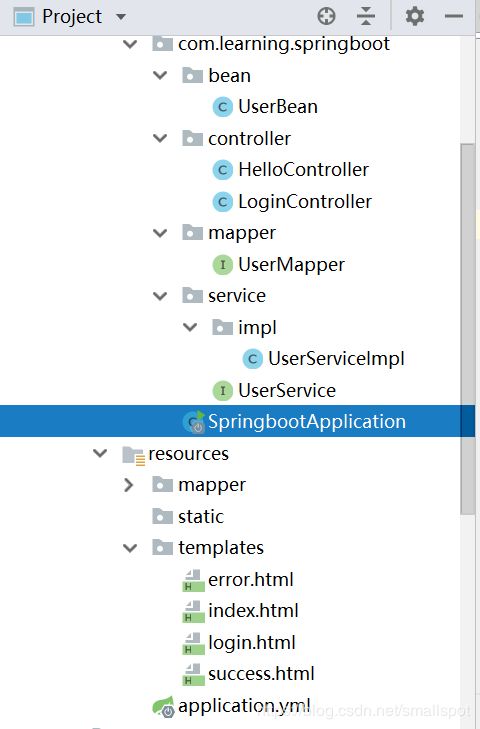Image resolution: width=480 pixels, height=729 pixels.
Task: Click the SpringbootApplication run class icon
Action: tap(193, 422)
